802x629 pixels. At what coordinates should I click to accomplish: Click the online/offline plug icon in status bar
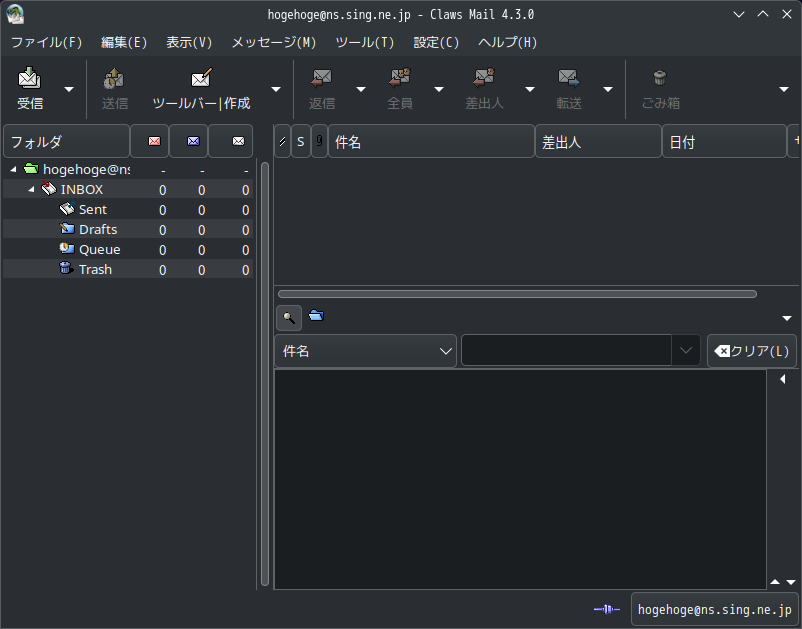606,609
